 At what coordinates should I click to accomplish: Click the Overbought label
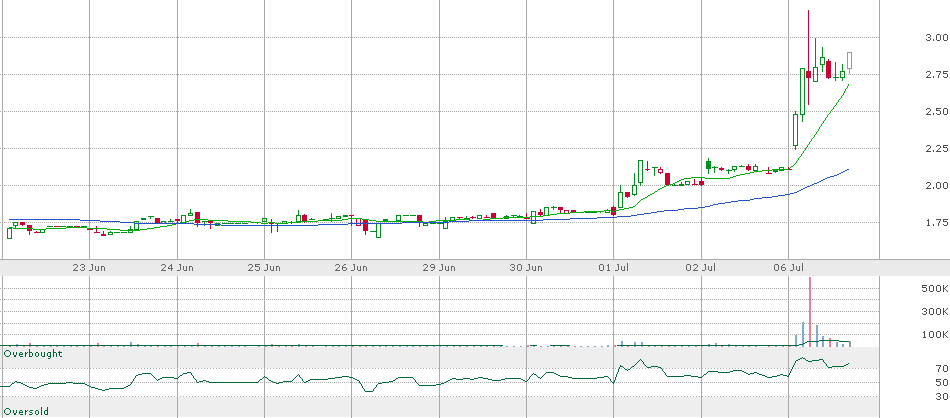pyautogui.click(x=33, y=353)
